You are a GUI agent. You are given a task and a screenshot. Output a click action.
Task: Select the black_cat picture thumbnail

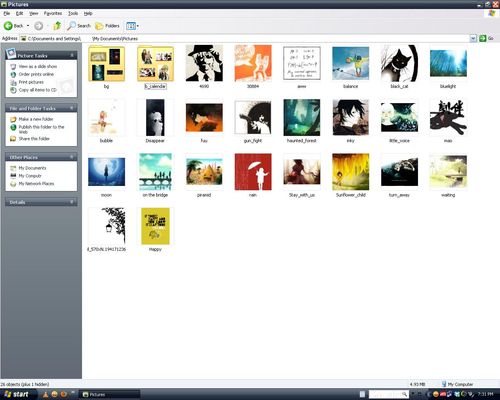pyautogui.click(x=399, y=63)
